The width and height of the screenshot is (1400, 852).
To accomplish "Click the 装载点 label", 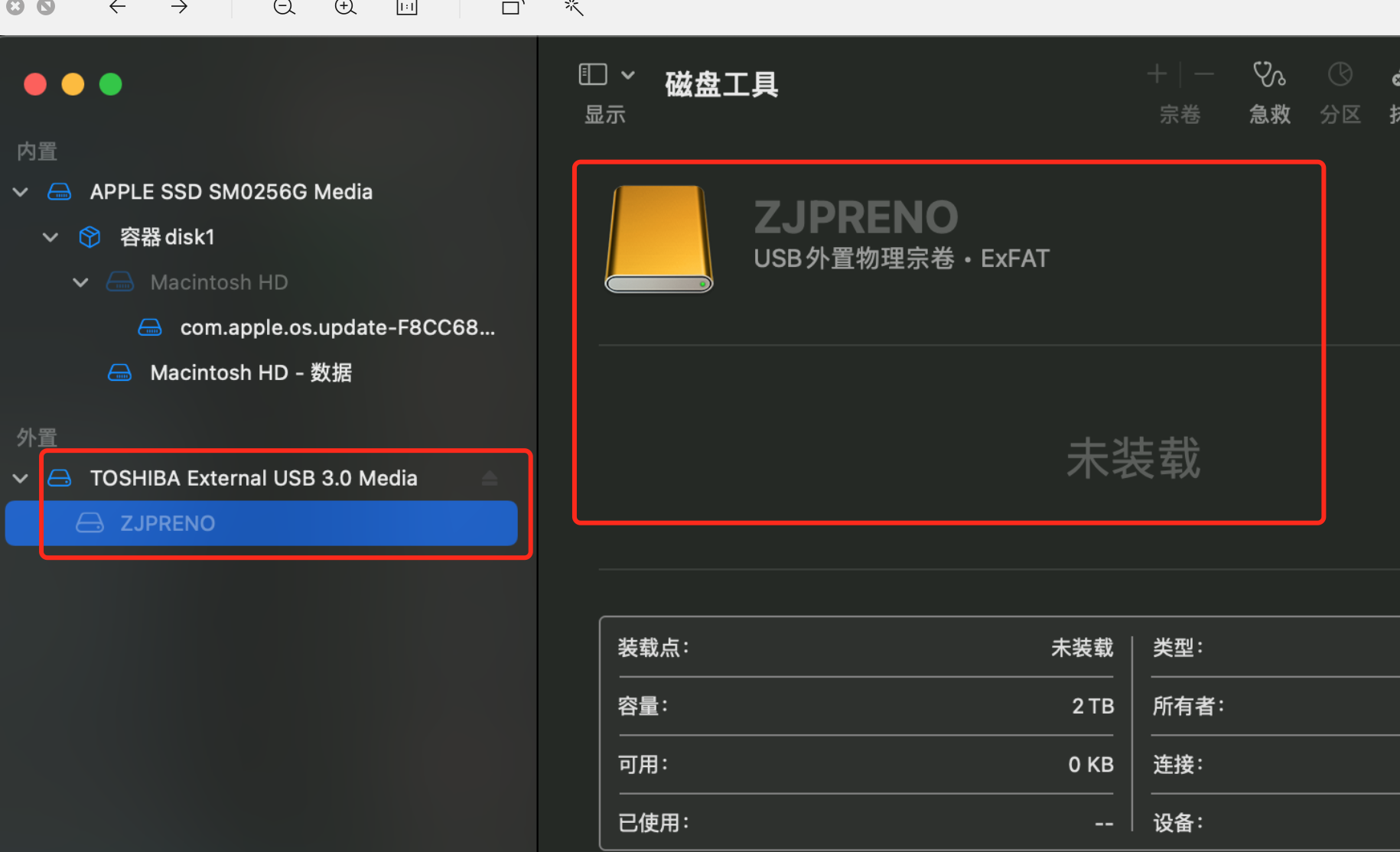I will click(653, 648).
